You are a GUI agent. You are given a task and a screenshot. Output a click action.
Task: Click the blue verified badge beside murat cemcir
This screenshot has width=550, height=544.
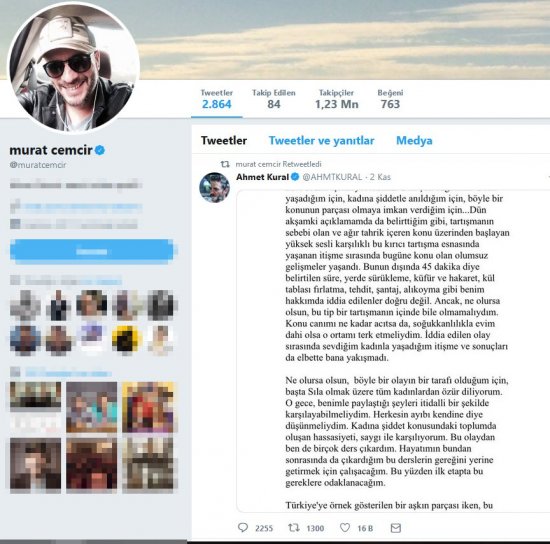tap(100, 150)
